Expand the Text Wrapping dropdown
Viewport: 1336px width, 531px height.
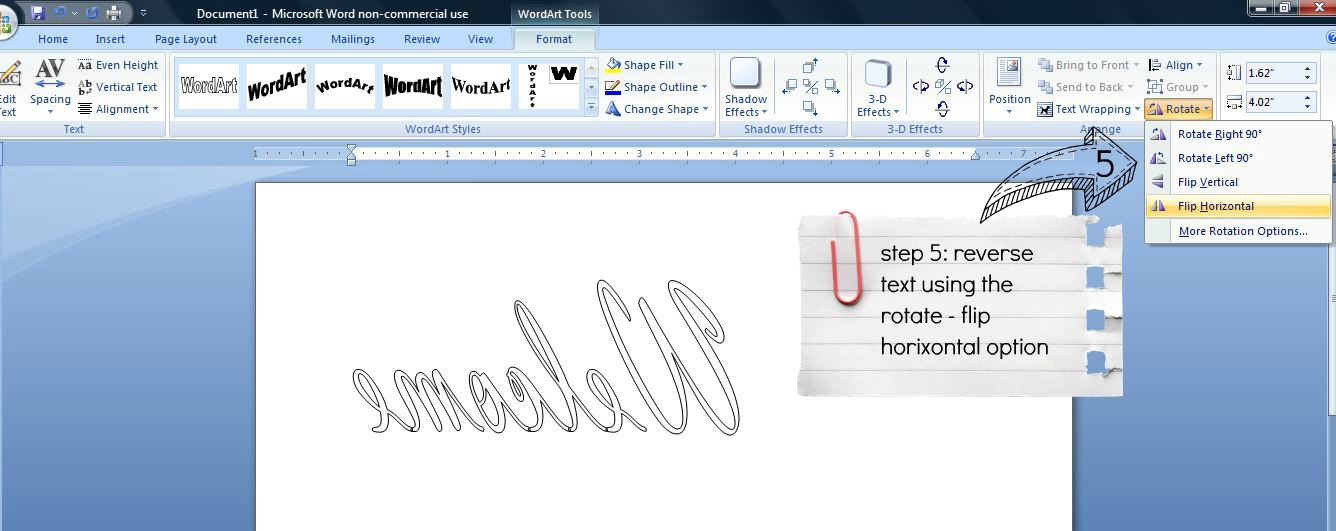[x=1089, y=109]
